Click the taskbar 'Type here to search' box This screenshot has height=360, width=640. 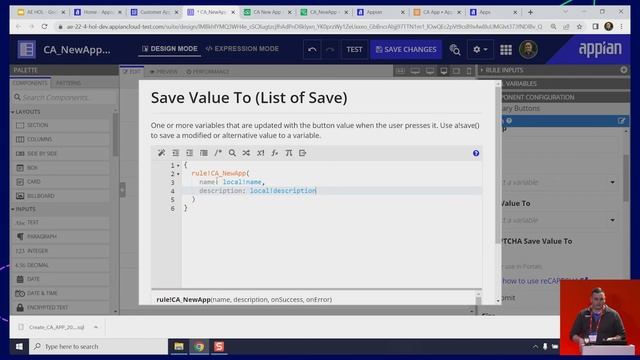(x=98, y=347)
